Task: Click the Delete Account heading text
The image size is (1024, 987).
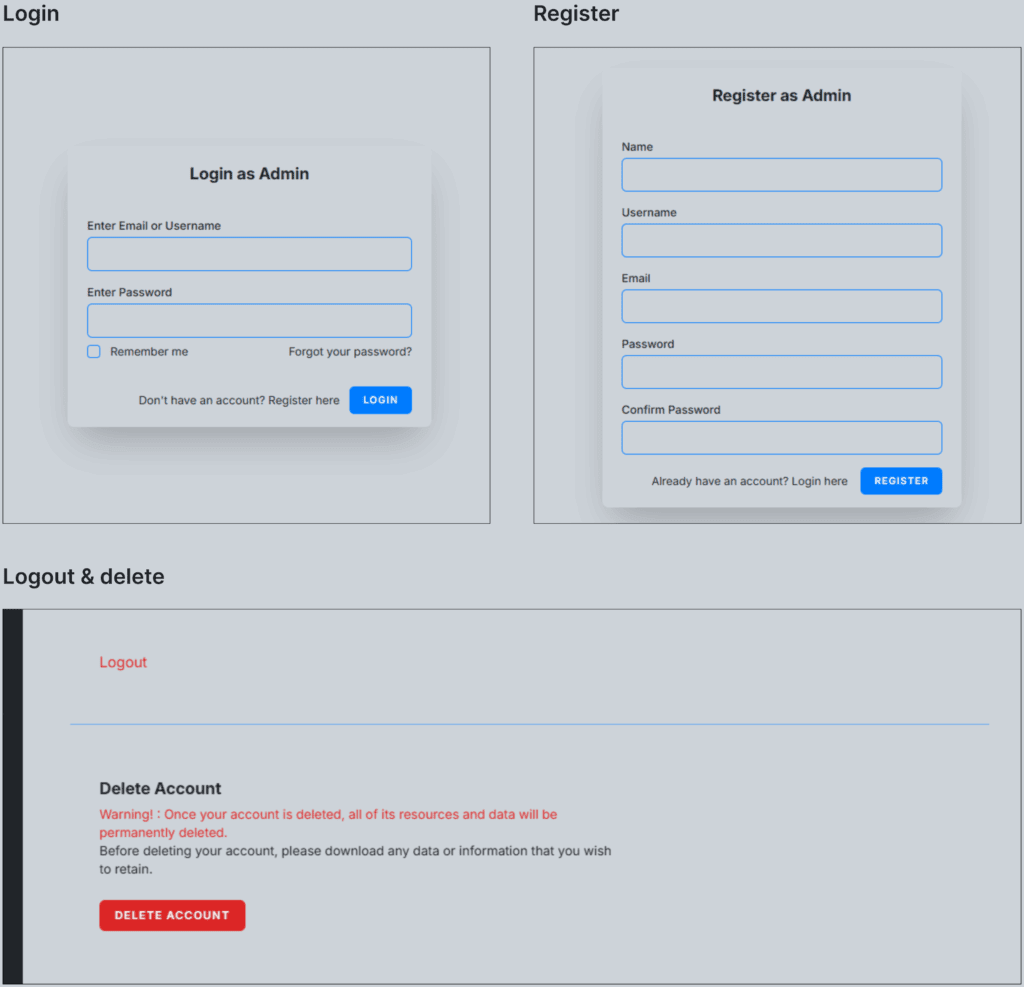Action: [x=160, y=788]
